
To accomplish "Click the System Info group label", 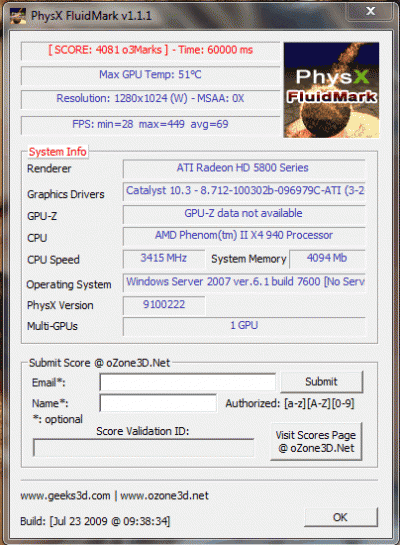I will tap(58, 152).
